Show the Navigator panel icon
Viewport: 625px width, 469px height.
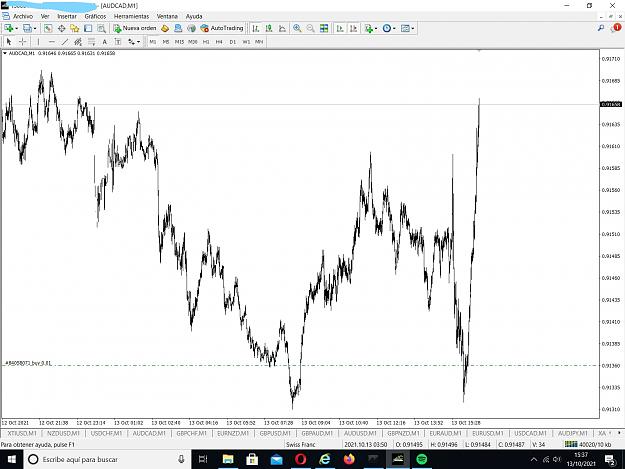[x=75, y=28]
